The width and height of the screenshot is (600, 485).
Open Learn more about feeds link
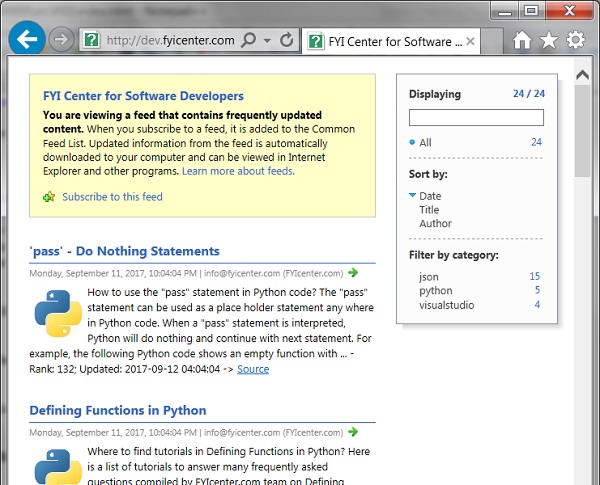[x=238, y=171]
